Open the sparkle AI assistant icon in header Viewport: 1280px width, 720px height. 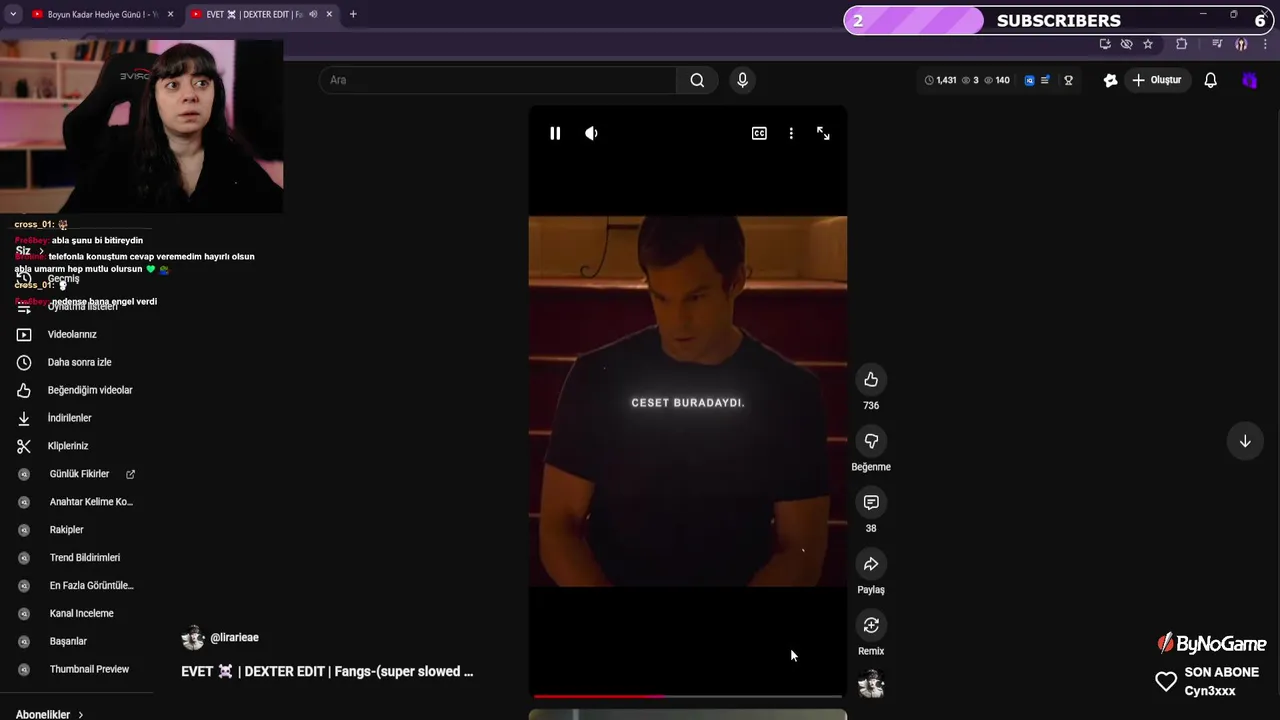click(1110, 80)
